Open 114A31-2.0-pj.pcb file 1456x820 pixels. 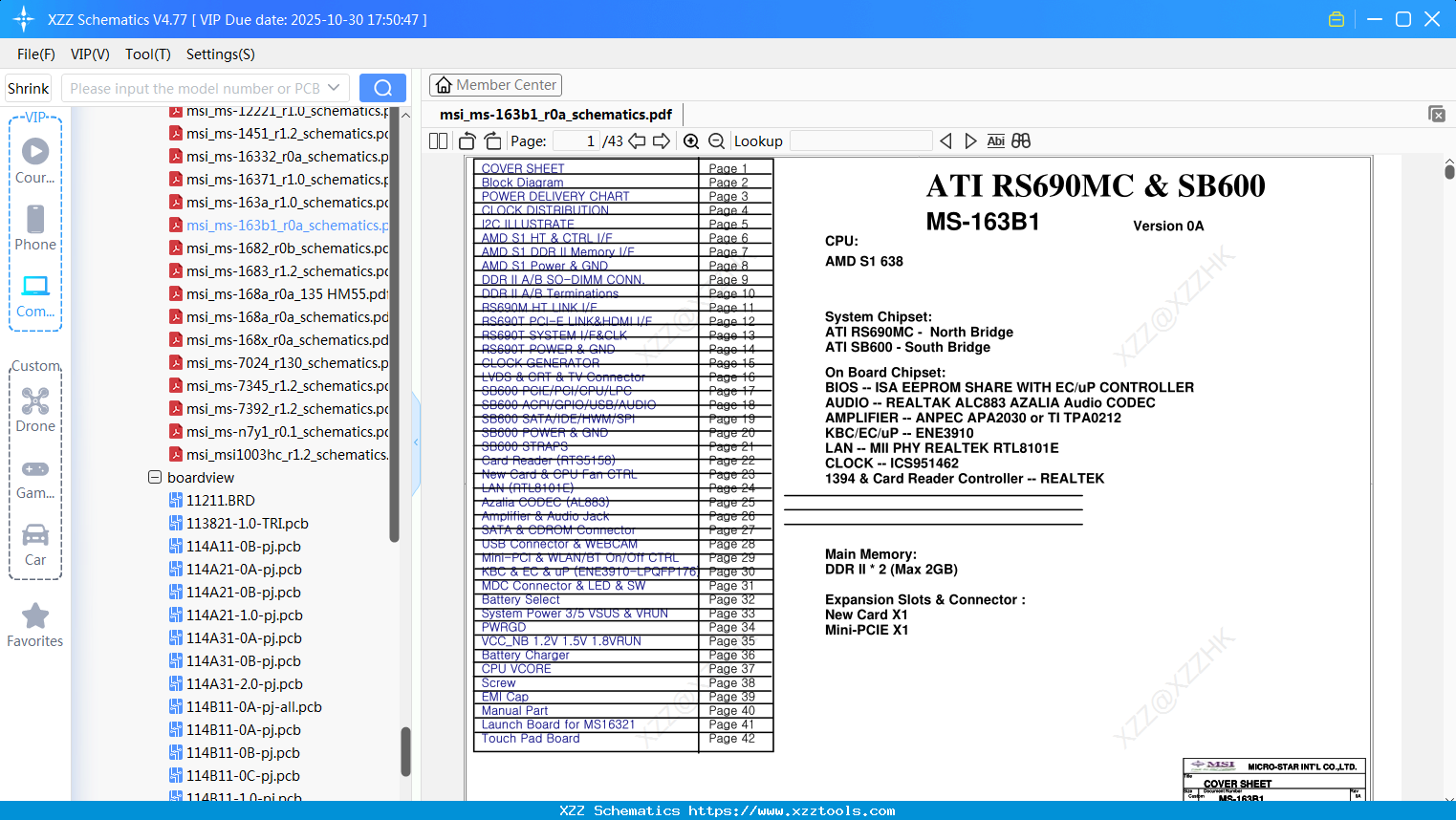[x=245, y=684]
